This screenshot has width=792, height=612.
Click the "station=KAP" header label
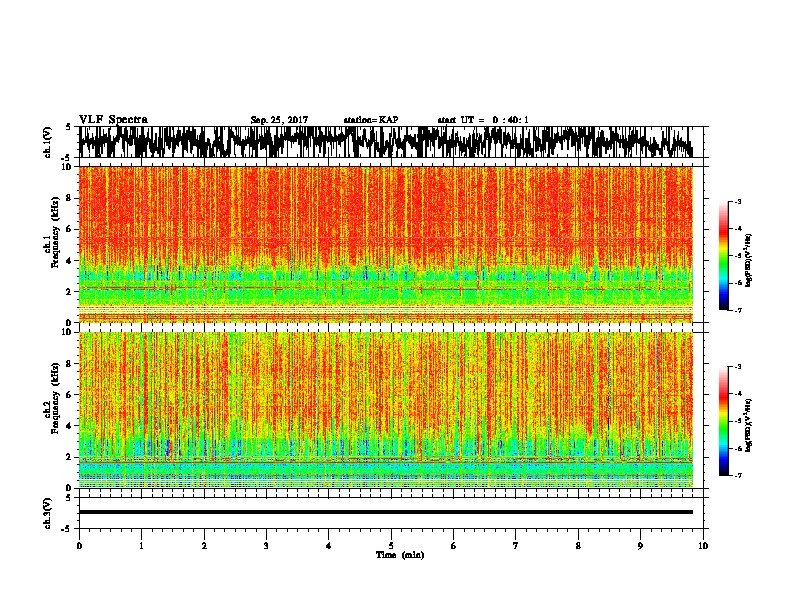pyautogui.click(x=371, y=120)
